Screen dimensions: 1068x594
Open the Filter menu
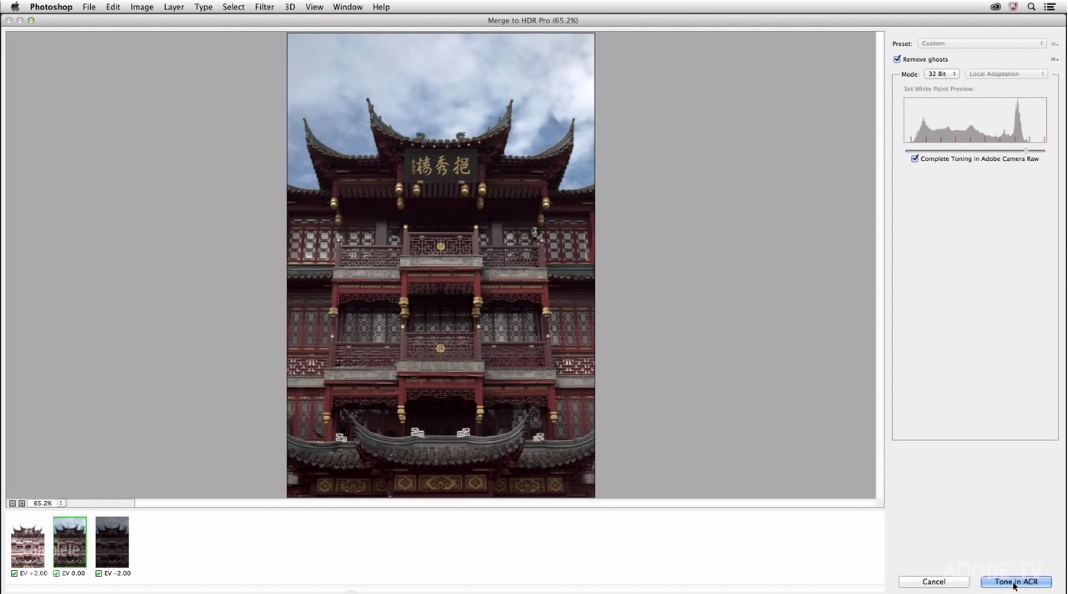264,7
